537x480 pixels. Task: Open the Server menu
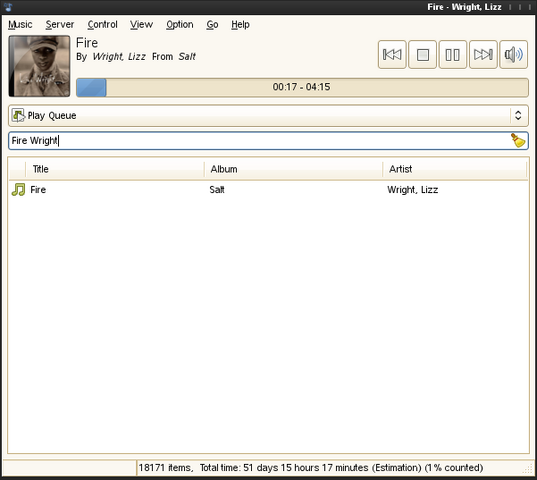tap(60, 25)
